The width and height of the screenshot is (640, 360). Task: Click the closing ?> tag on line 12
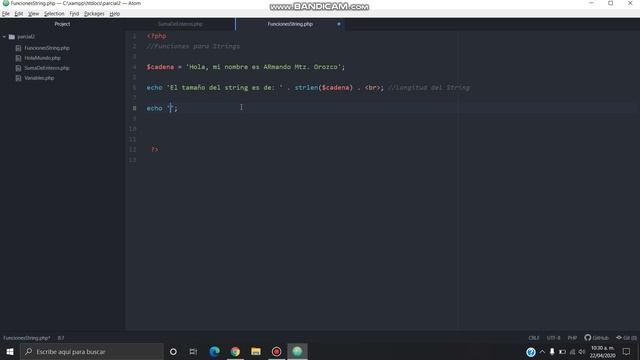click(x=155, y=149)
